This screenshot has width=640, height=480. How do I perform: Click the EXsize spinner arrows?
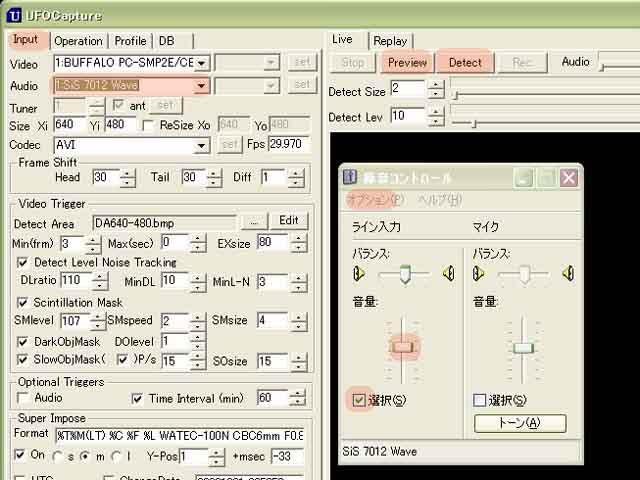[x=299, y=243]
